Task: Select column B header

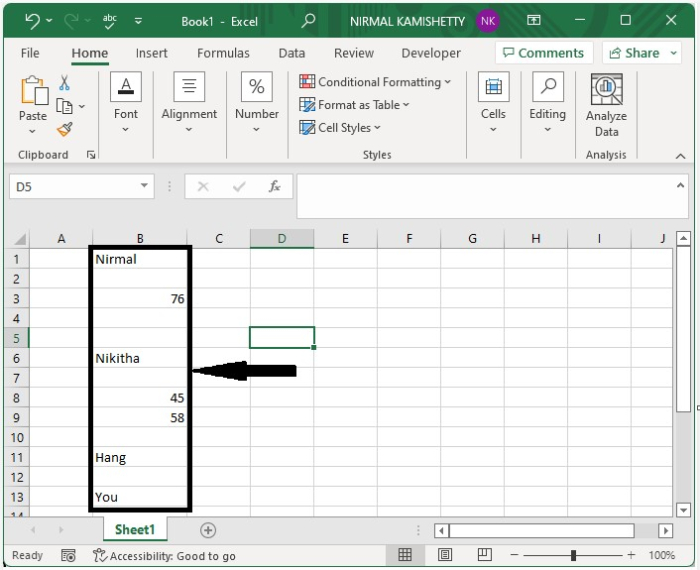Action: coord(140,239)
